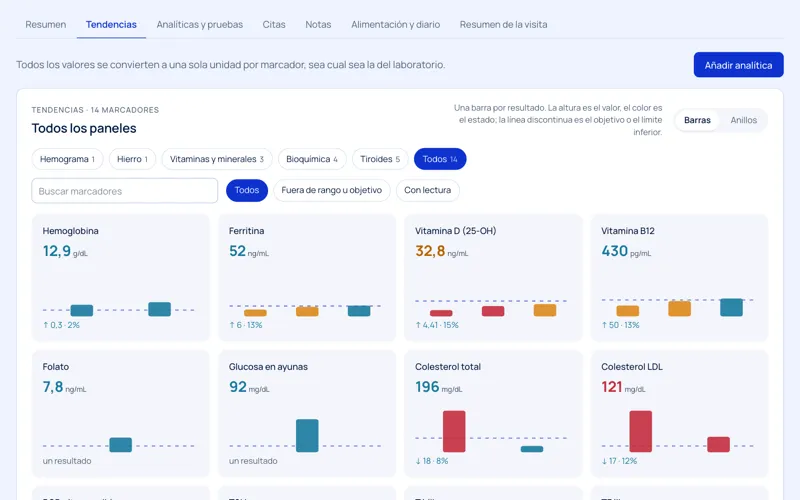Switch chart view to Anillos

point(743,120)
